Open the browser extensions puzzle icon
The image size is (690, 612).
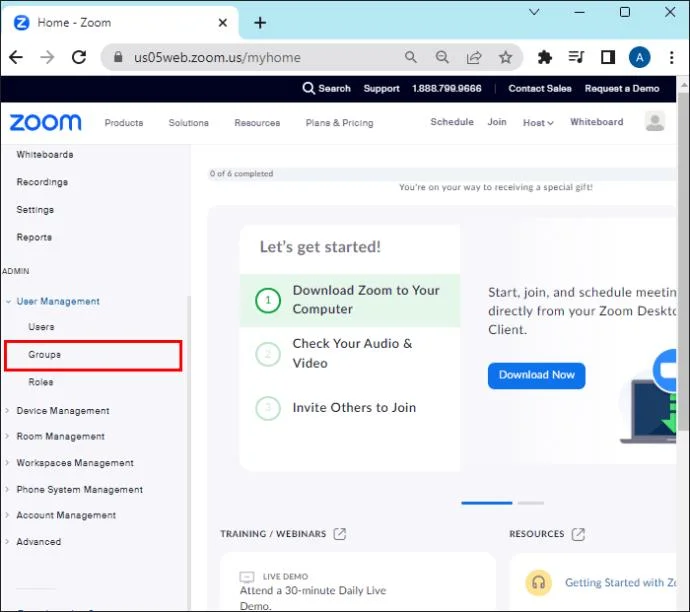[x=544, y=57]
